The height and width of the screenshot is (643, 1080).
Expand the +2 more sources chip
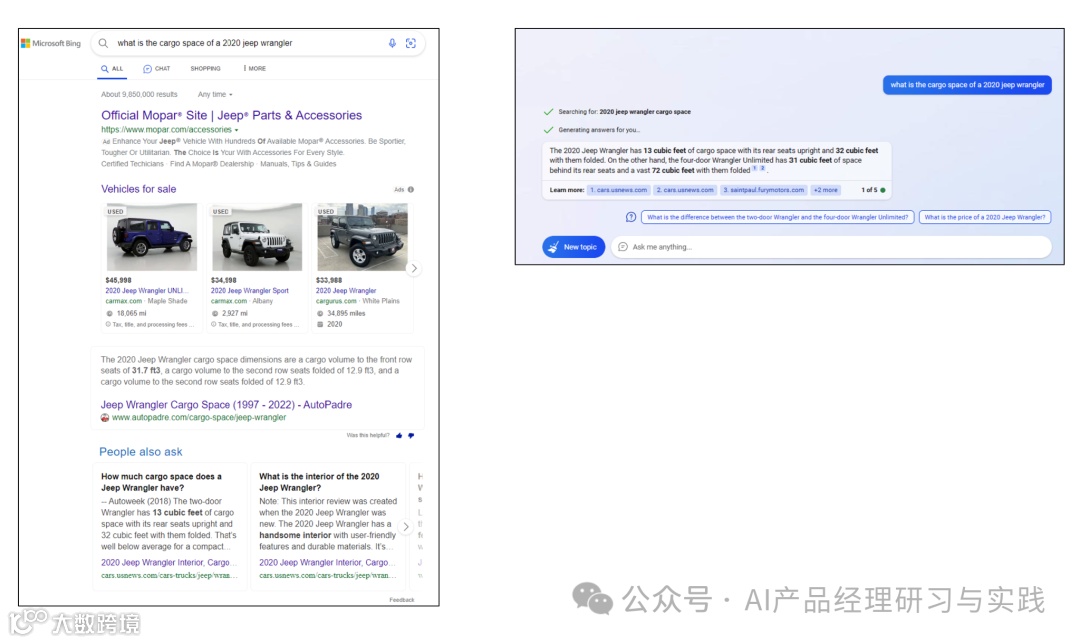tap(825, 190)
